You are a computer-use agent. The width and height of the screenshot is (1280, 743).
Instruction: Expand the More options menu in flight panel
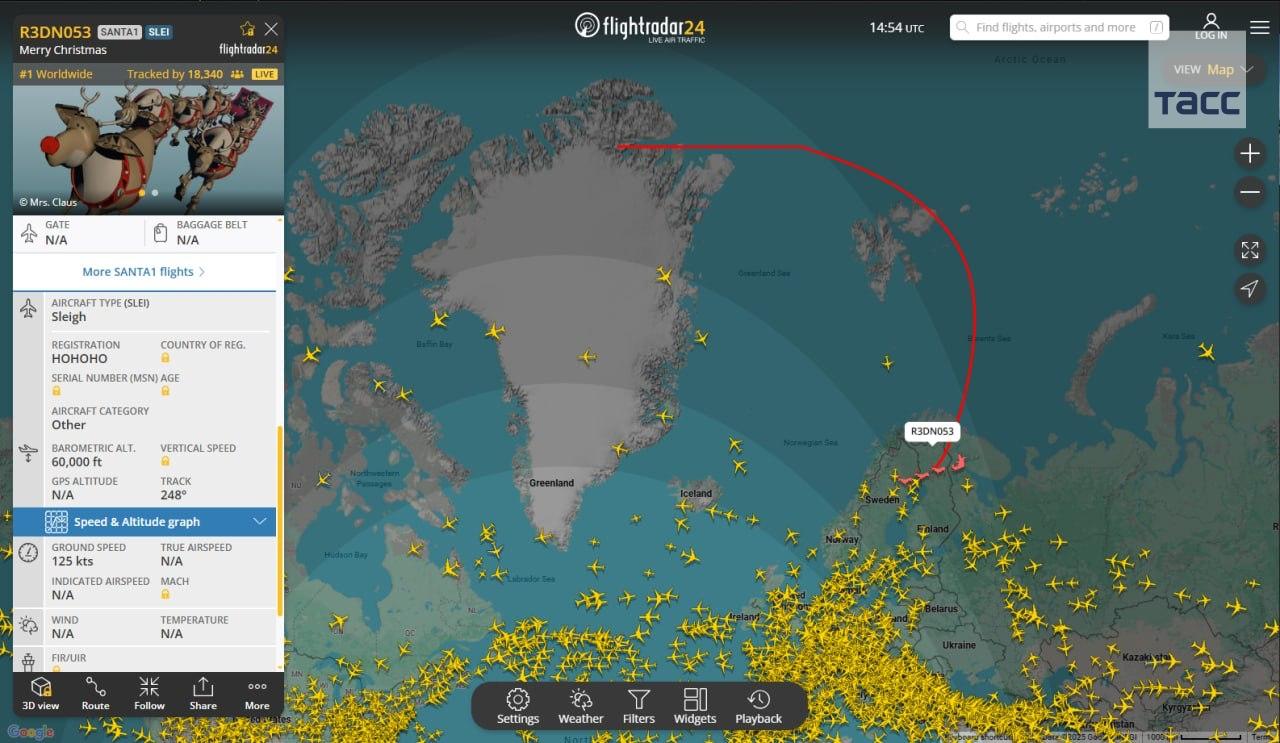click(256, 693)
